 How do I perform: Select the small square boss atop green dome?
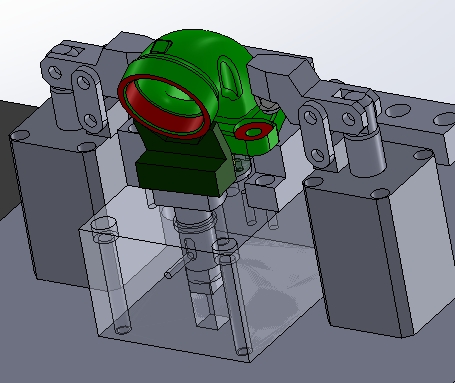pyautogui.click(x=161, y=46)
